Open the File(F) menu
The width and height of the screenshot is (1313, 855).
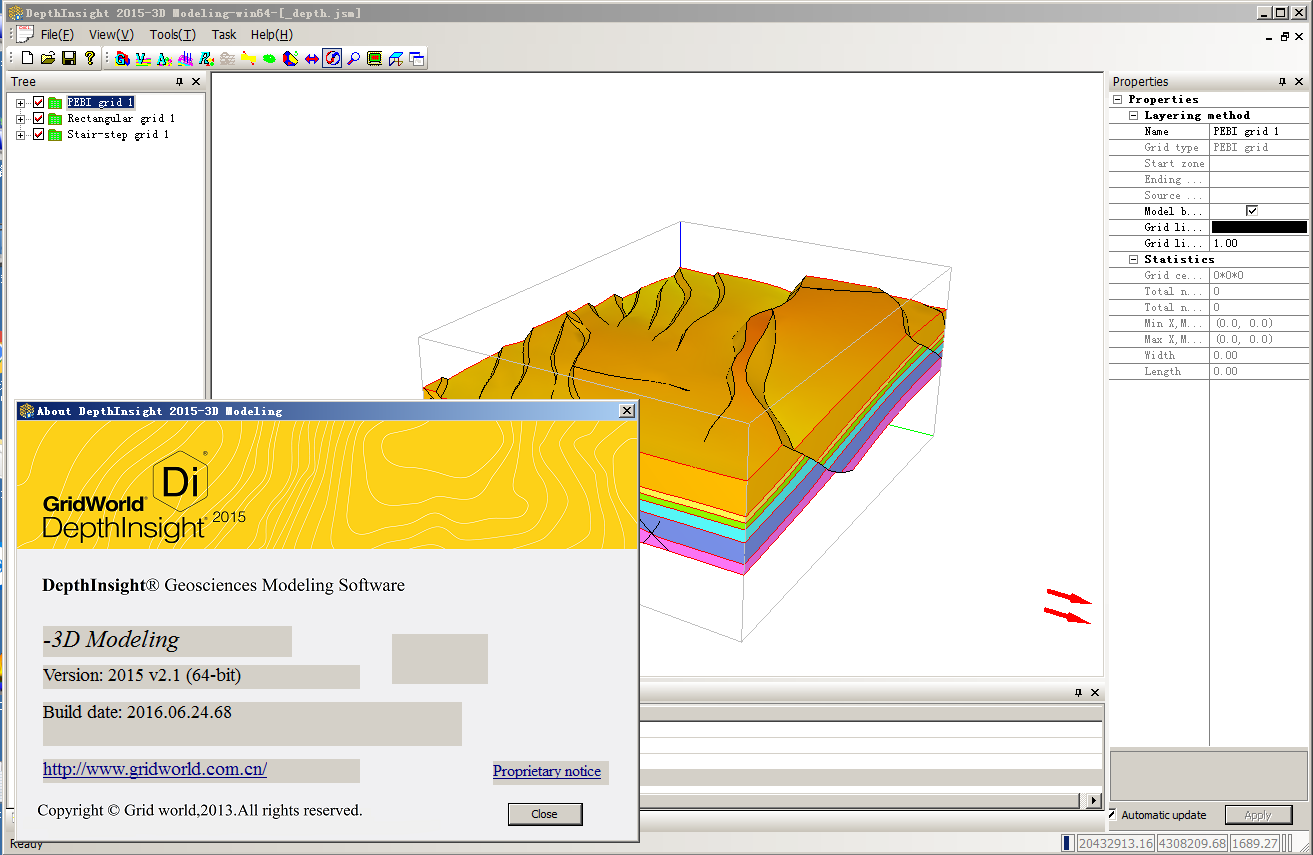tap(57, 34)
